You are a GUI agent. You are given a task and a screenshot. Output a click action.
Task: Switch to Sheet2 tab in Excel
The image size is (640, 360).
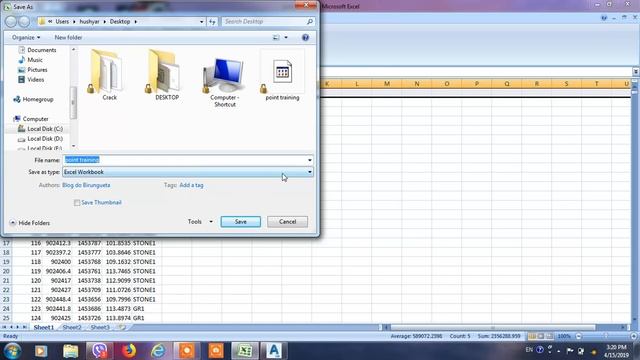point(72,327)
